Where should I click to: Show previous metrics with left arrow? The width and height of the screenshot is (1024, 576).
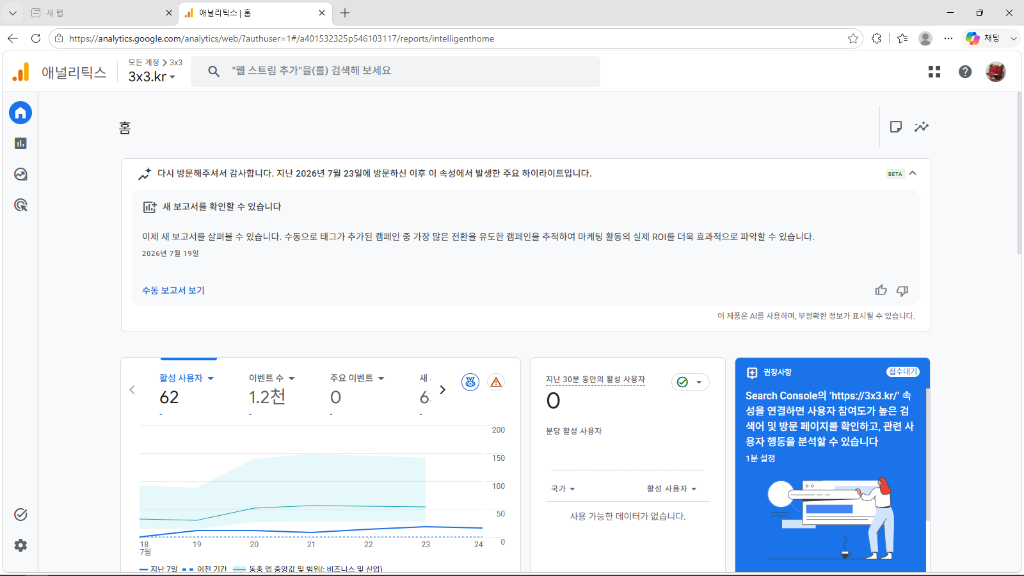pos(133,390)
